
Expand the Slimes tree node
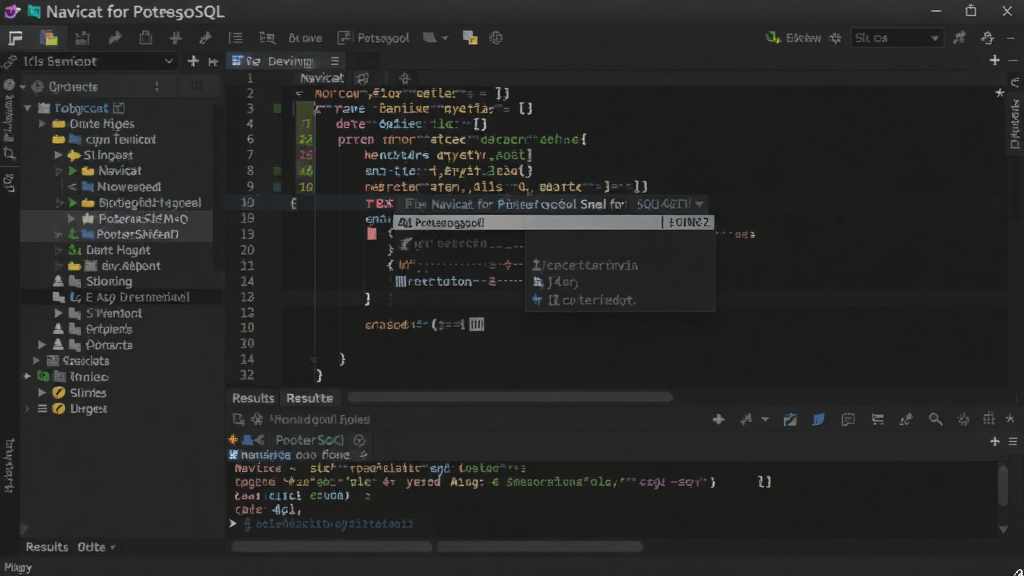point(42,392)
